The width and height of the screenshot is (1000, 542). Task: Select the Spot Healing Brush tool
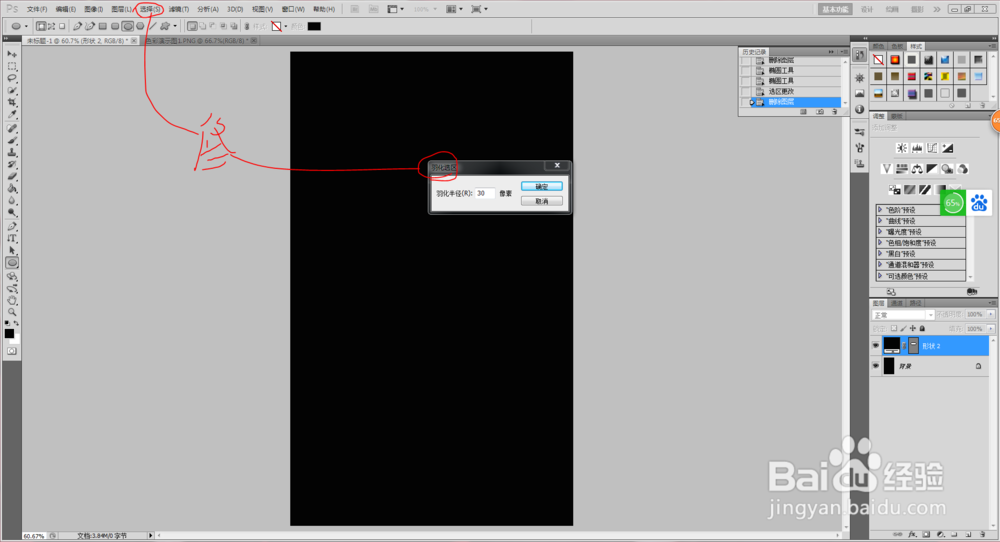click(12, 129)
